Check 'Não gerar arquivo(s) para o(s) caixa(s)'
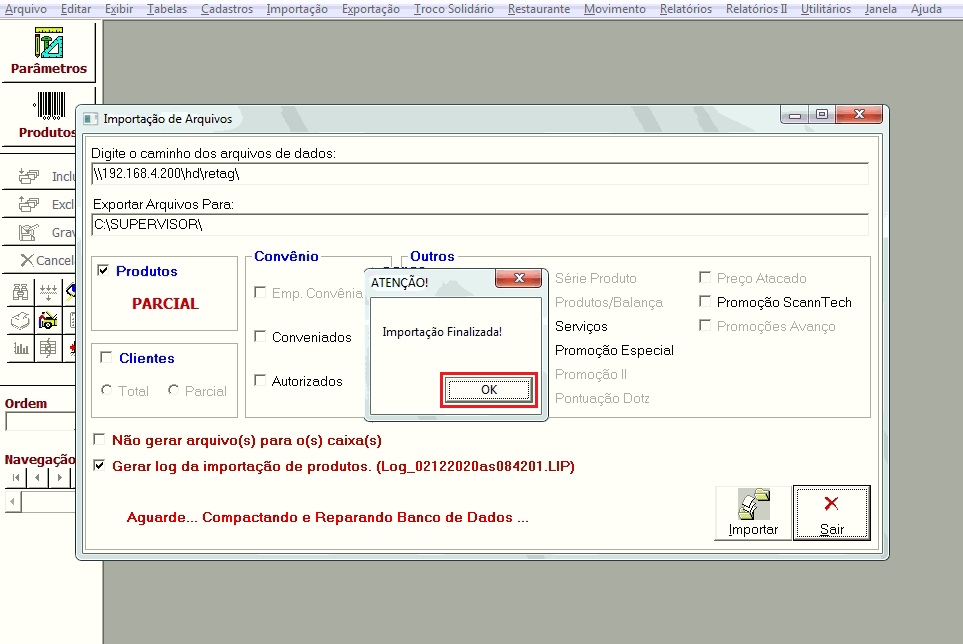Viewport: 963px width, 644px height. click(x=99, y=440)
